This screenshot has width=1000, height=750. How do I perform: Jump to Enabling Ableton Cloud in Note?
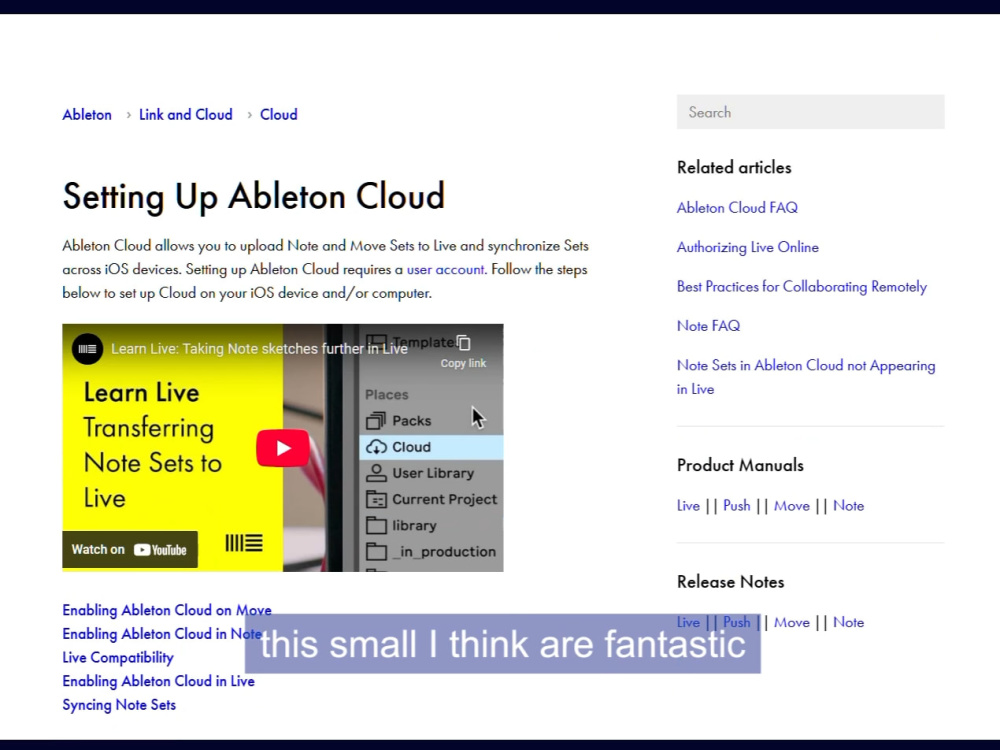click(162, 634)
